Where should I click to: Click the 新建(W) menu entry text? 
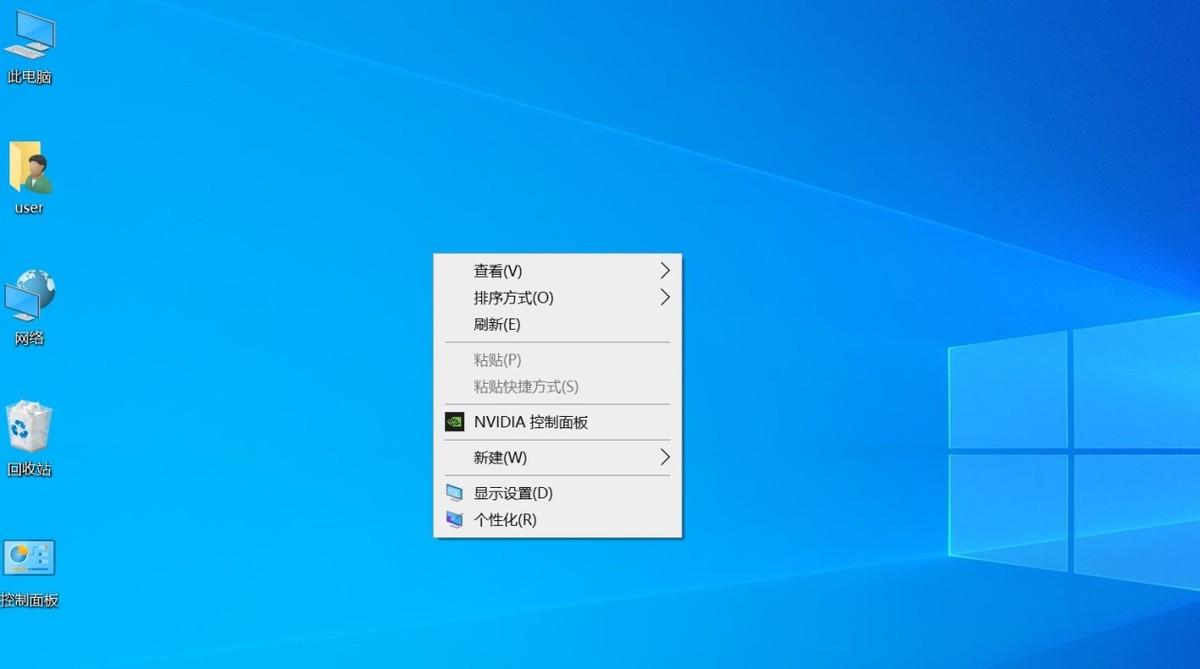point(500,458)
